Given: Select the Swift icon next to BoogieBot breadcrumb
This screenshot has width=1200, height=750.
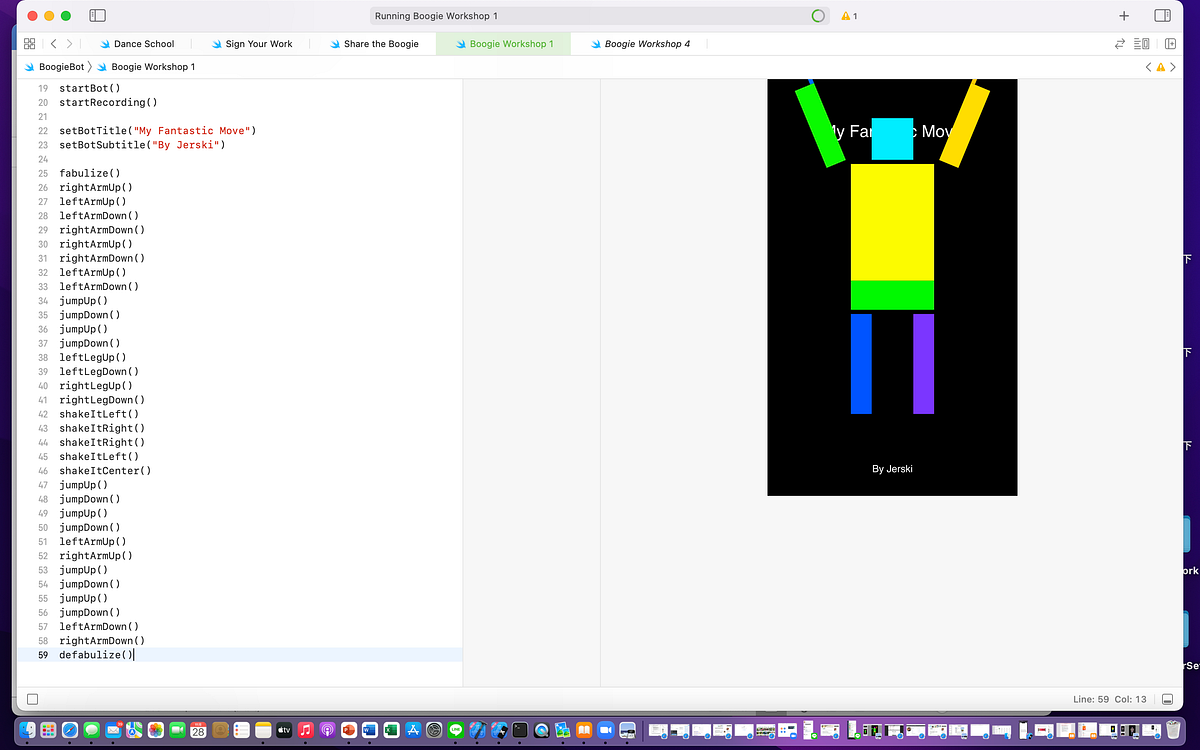Looking at the screenshot, I should click(30, 66).
